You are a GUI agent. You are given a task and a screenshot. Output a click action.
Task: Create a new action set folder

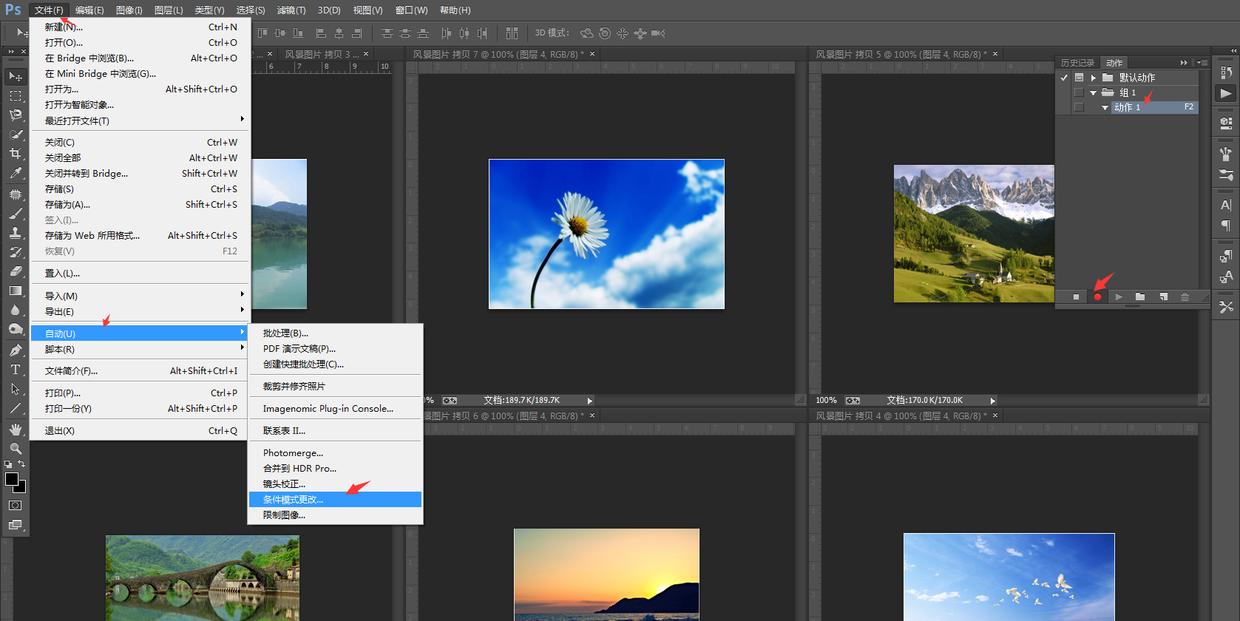point(1140,297)
